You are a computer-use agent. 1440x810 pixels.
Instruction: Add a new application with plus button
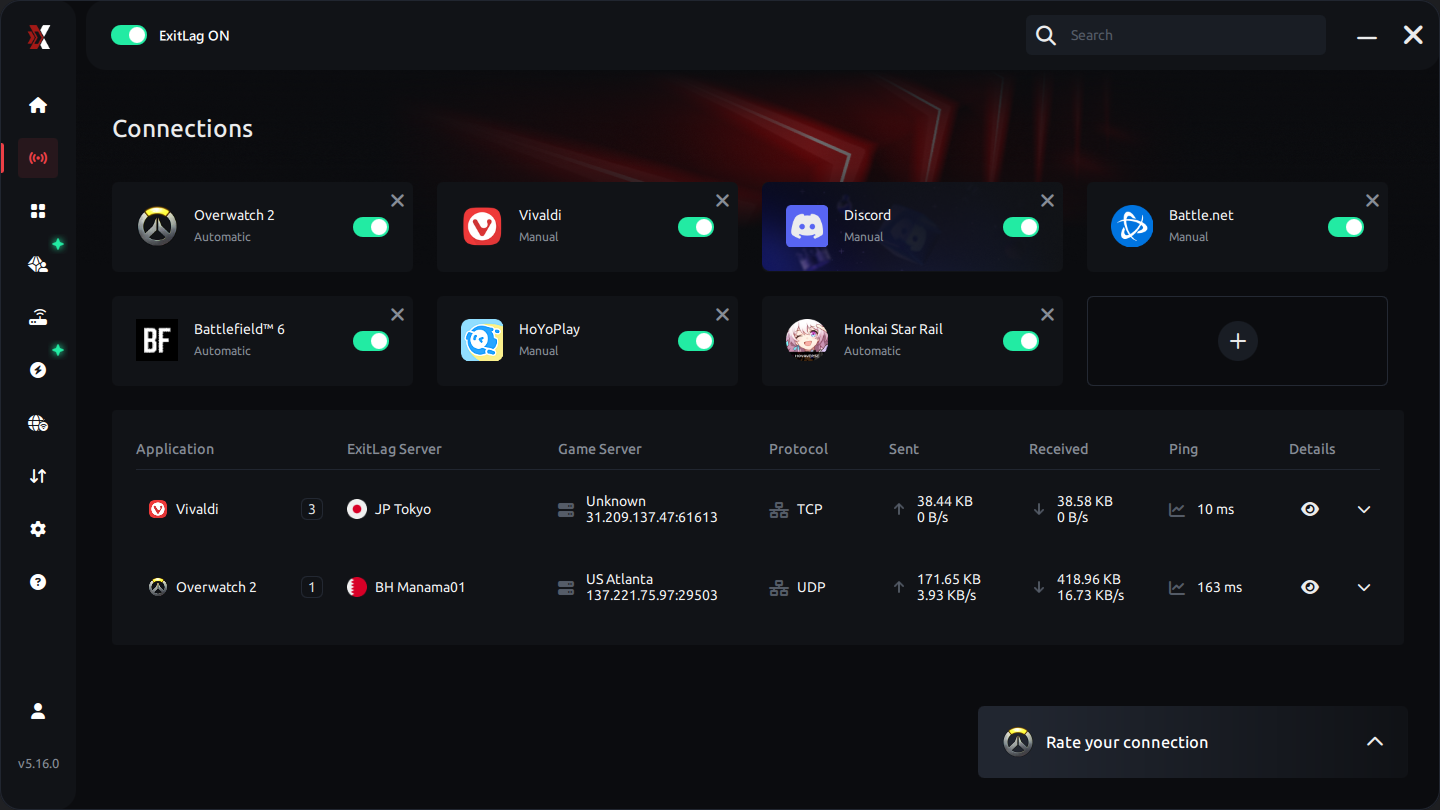(1237, 341)
